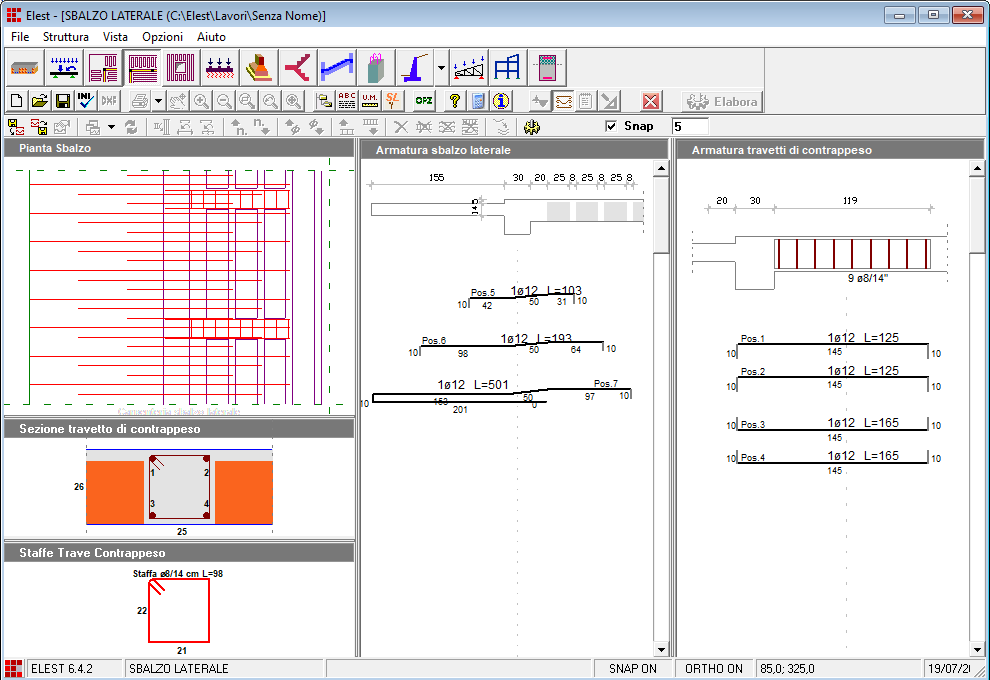
Task: Click the floppy disk save icon
Action: pyautogui.click(x=62, y=101)
